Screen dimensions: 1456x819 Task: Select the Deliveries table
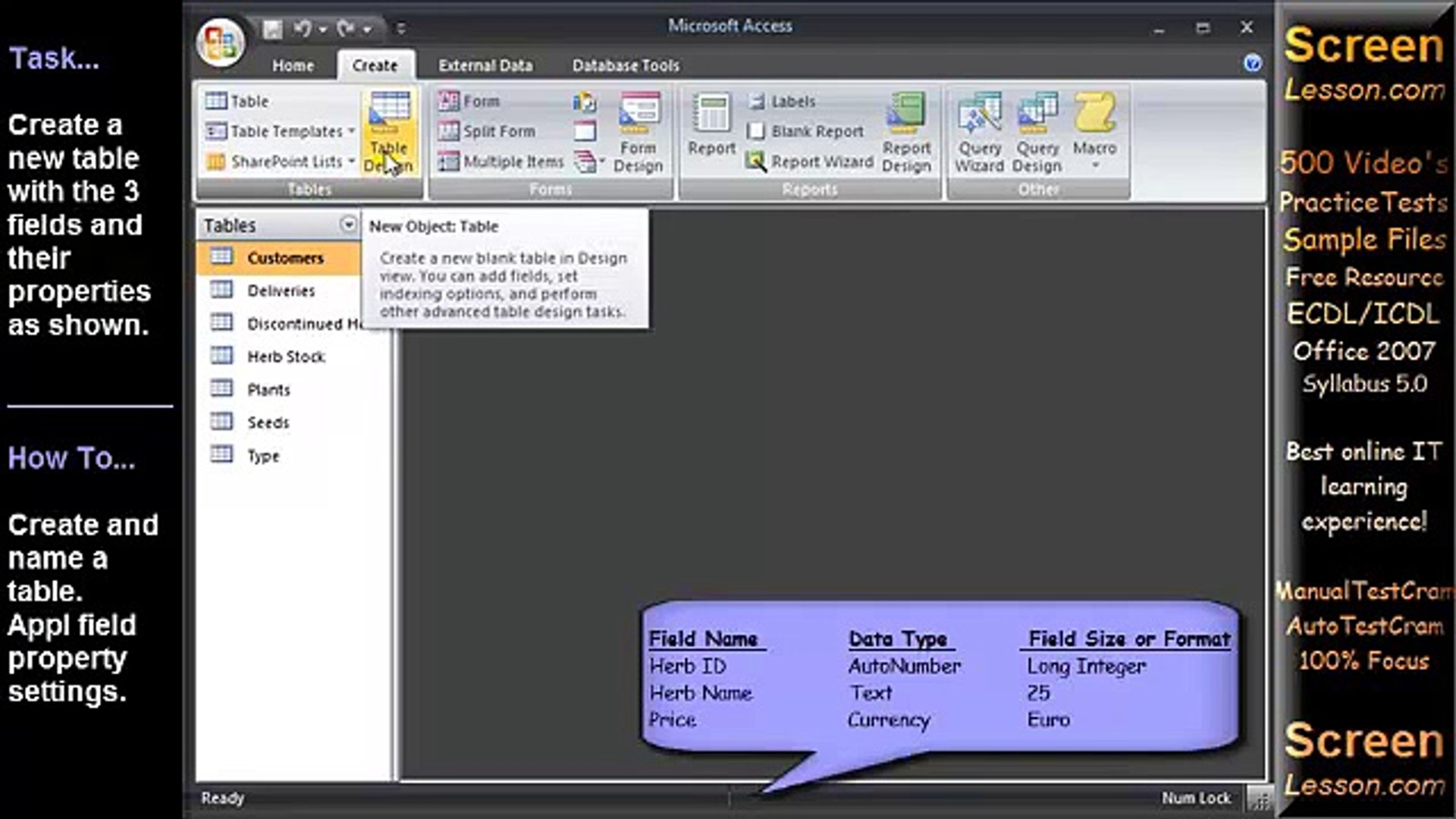pyautogui.click(x=281, y=290)
